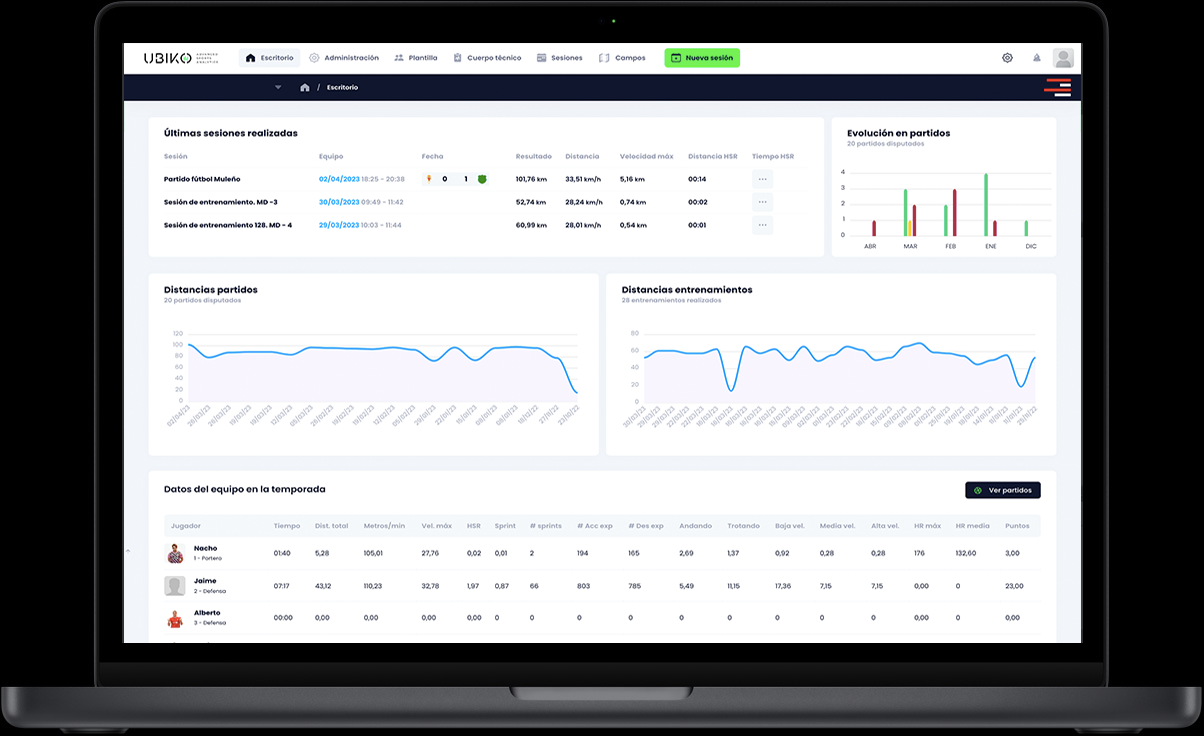The width and height of the screenshot is (1204, 736).
Task: Click the Escritorio breadcrumb label
Action: coord(342,87)
